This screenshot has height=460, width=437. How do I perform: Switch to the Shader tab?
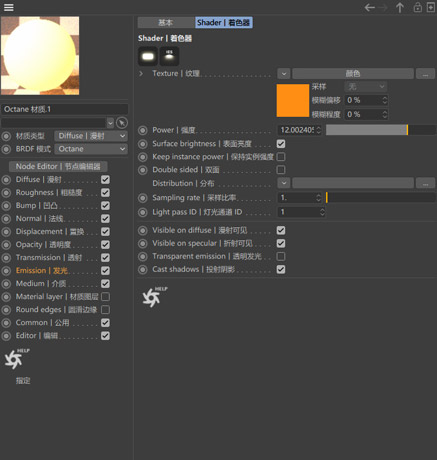224,23
